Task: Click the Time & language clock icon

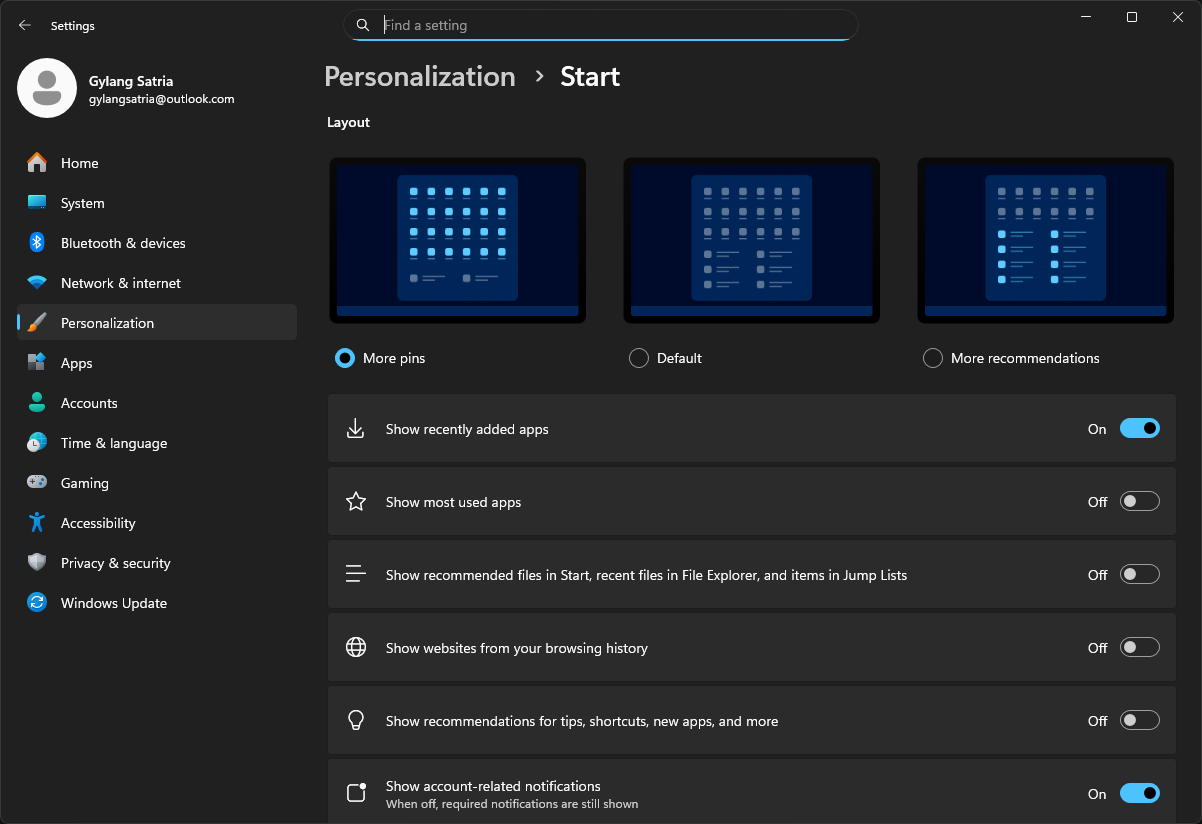Action: point(37,443)
